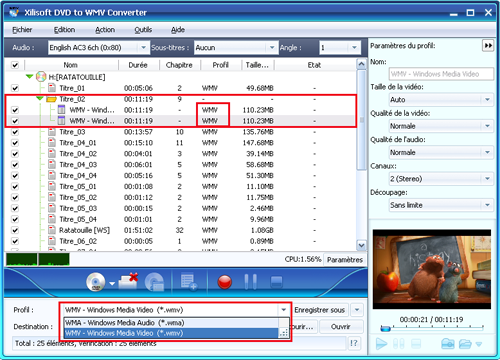Sort list by Chapitre column header
The height and width of the screenshot is (360, 500).
pyautogui.click(x=179, y=65)
